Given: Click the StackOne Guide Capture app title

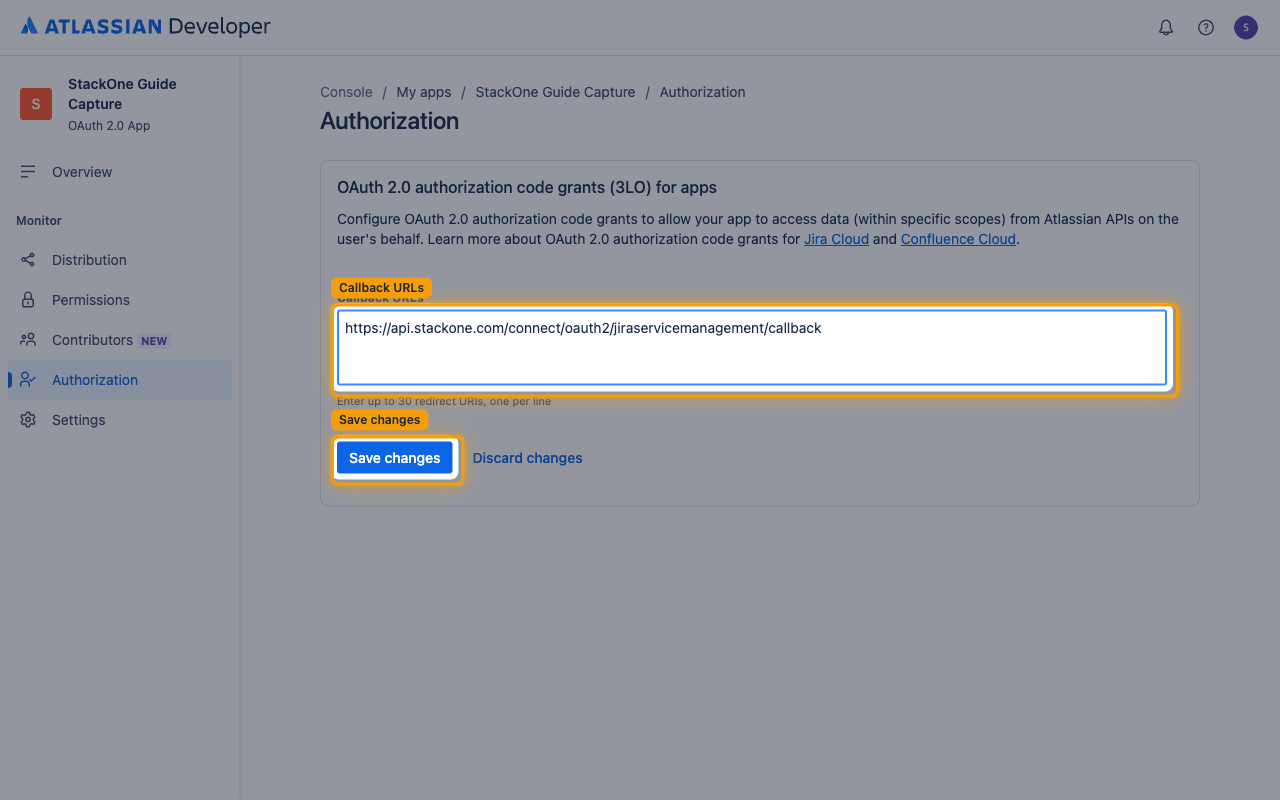Looking at the screenshot, I should [122, 94].
